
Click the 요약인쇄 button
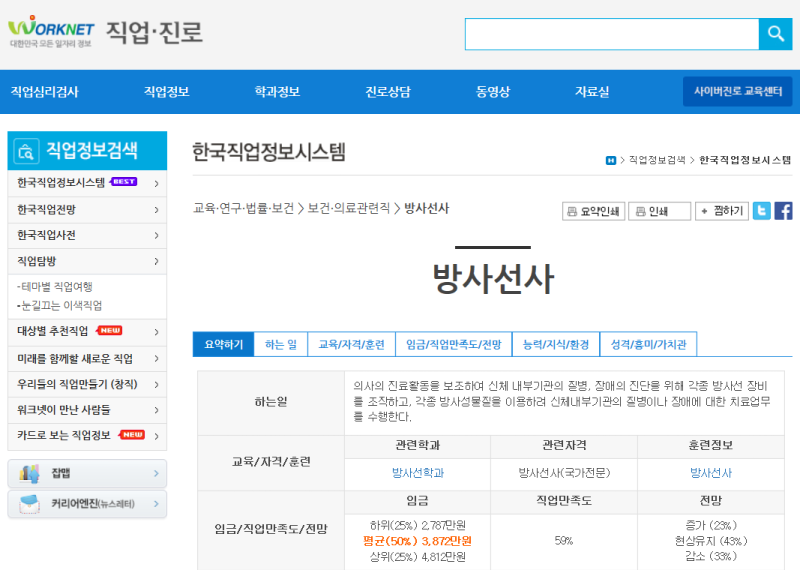pos(593,211)
